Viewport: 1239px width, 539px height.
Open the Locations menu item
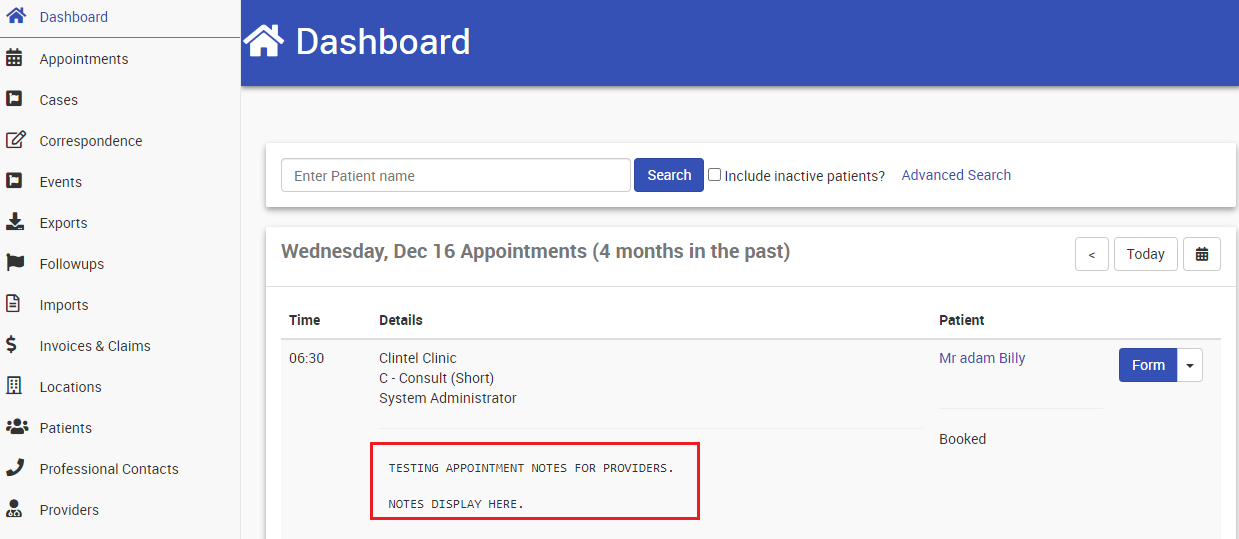[71, 387]
